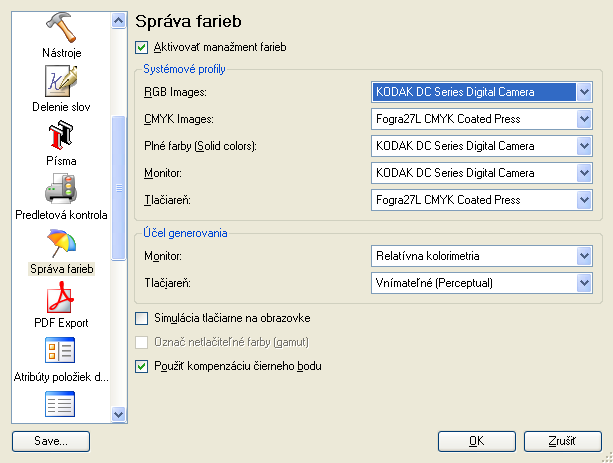Screen dimensions: 613x463
Task: Uncheck Použiť kompenzáciu čierneho bodu
Action: 142,366
